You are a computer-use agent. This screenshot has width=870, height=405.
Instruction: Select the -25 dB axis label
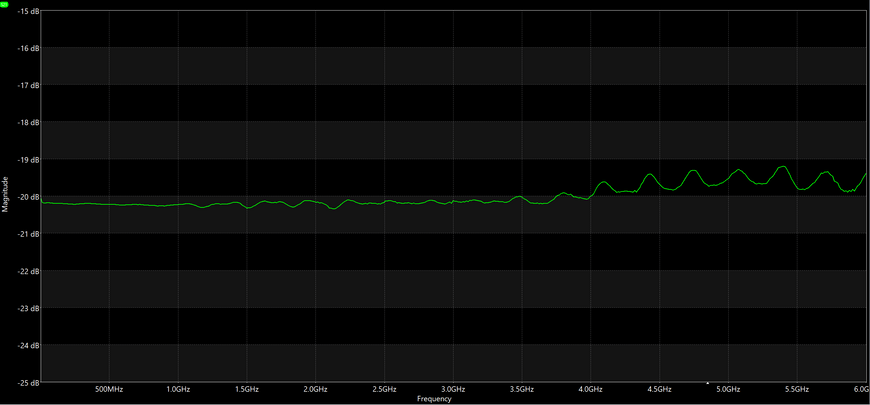tap(28, 383)
